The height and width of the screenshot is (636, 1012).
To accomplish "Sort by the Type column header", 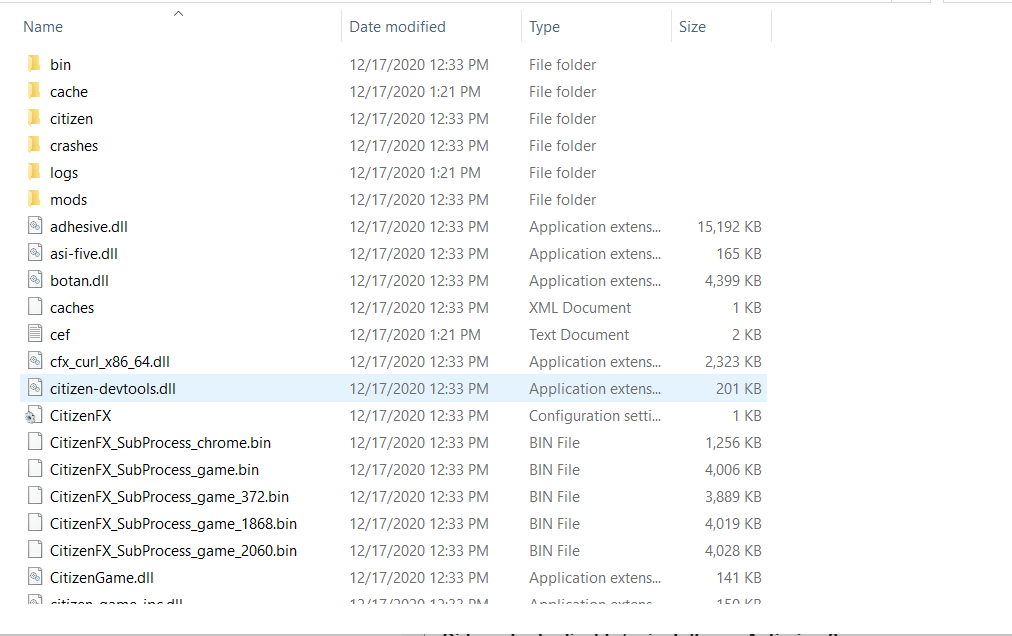I will (x=544, y=27).
